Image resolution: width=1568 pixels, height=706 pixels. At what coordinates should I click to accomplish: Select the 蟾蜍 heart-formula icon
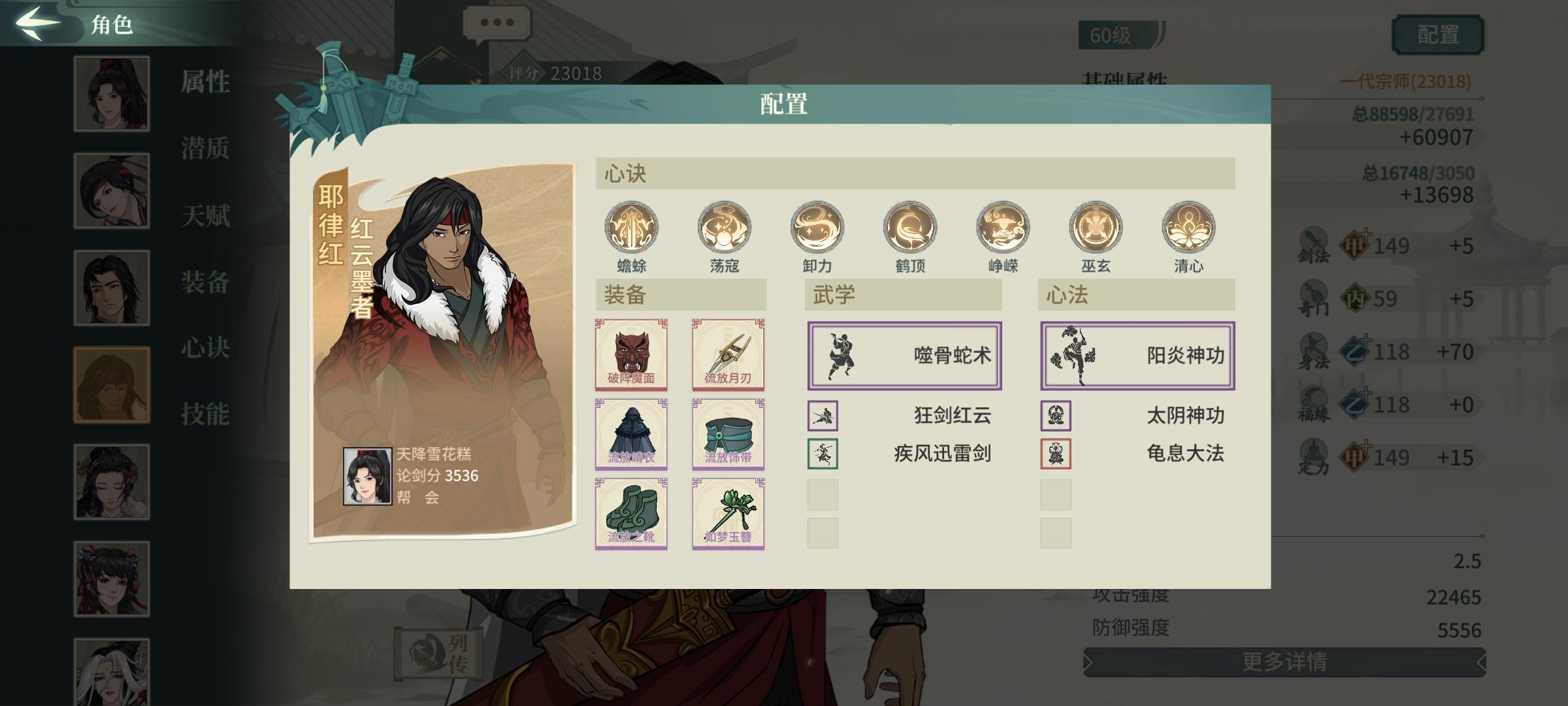(x=631, y=227)
